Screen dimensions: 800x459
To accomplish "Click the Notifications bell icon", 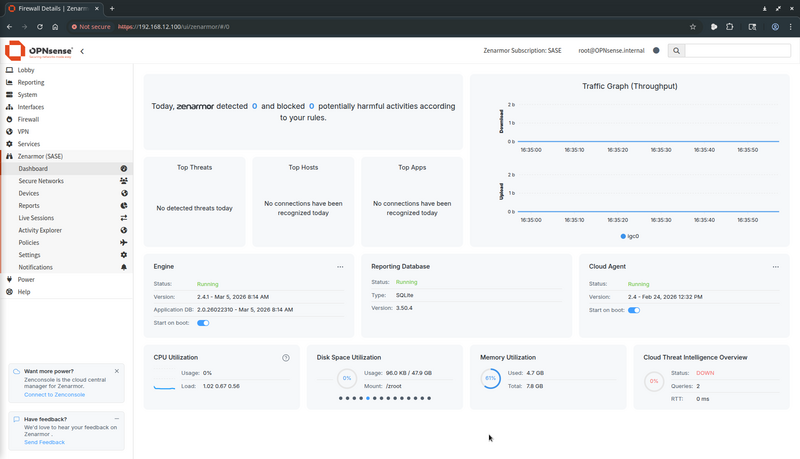I will [123, 267].
